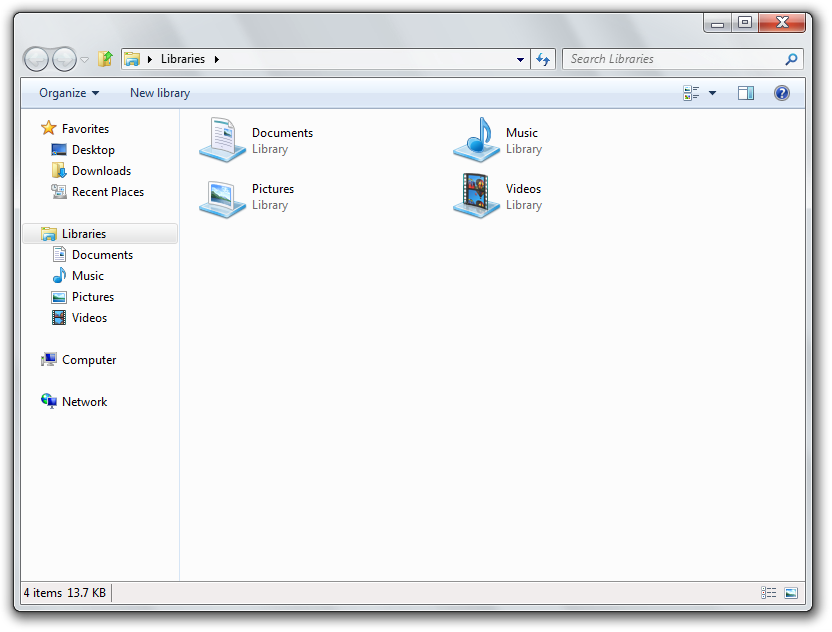Image resolution: width=832 pixels, height=632 pixels.
Task: Click the Change your view icon
Action: click(691, 93)
